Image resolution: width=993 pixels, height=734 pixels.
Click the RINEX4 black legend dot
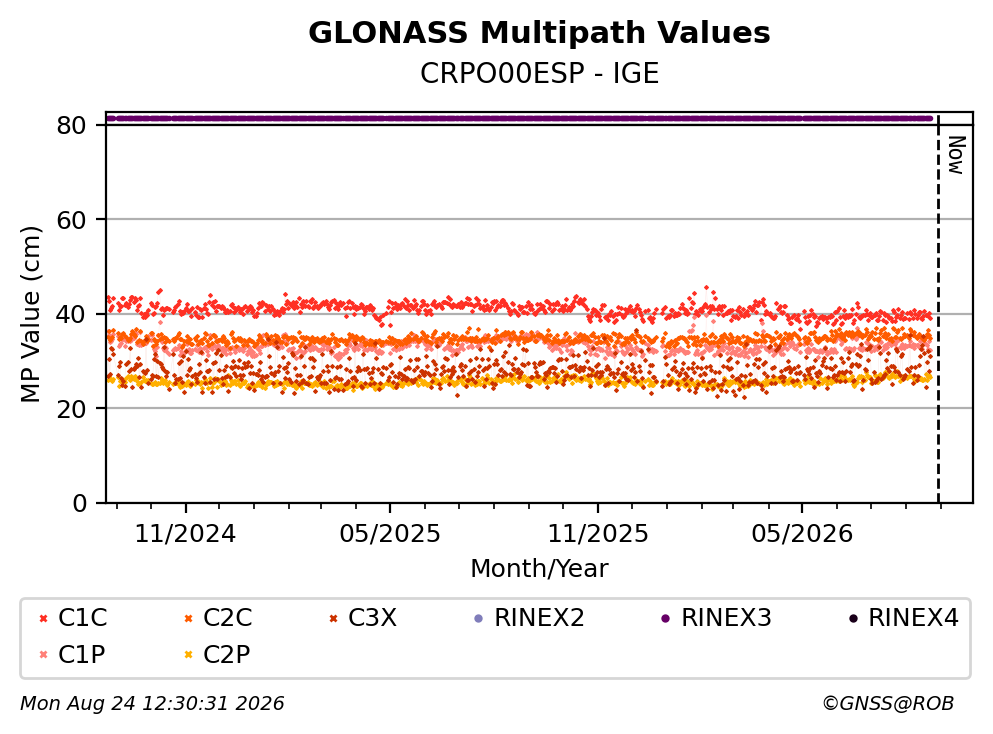[853, 619]
